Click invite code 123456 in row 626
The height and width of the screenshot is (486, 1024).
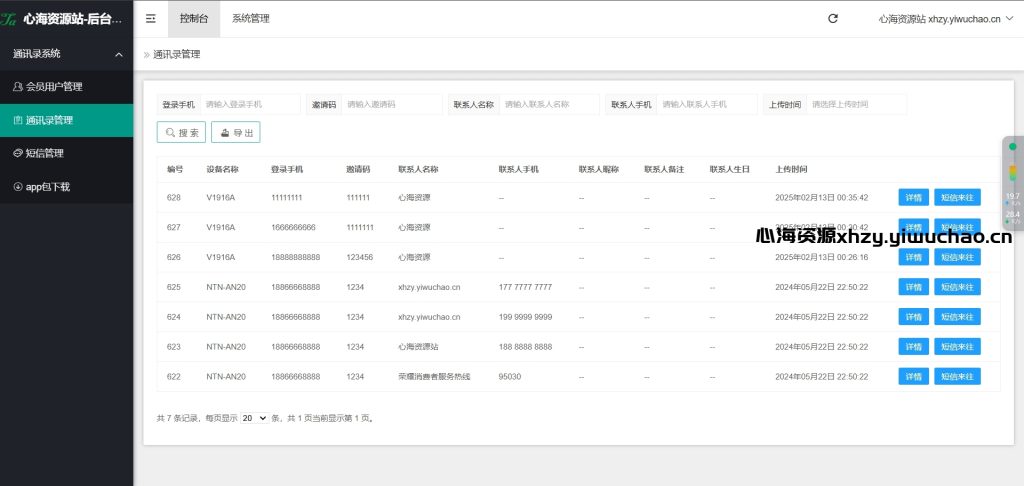pos(360,257)
